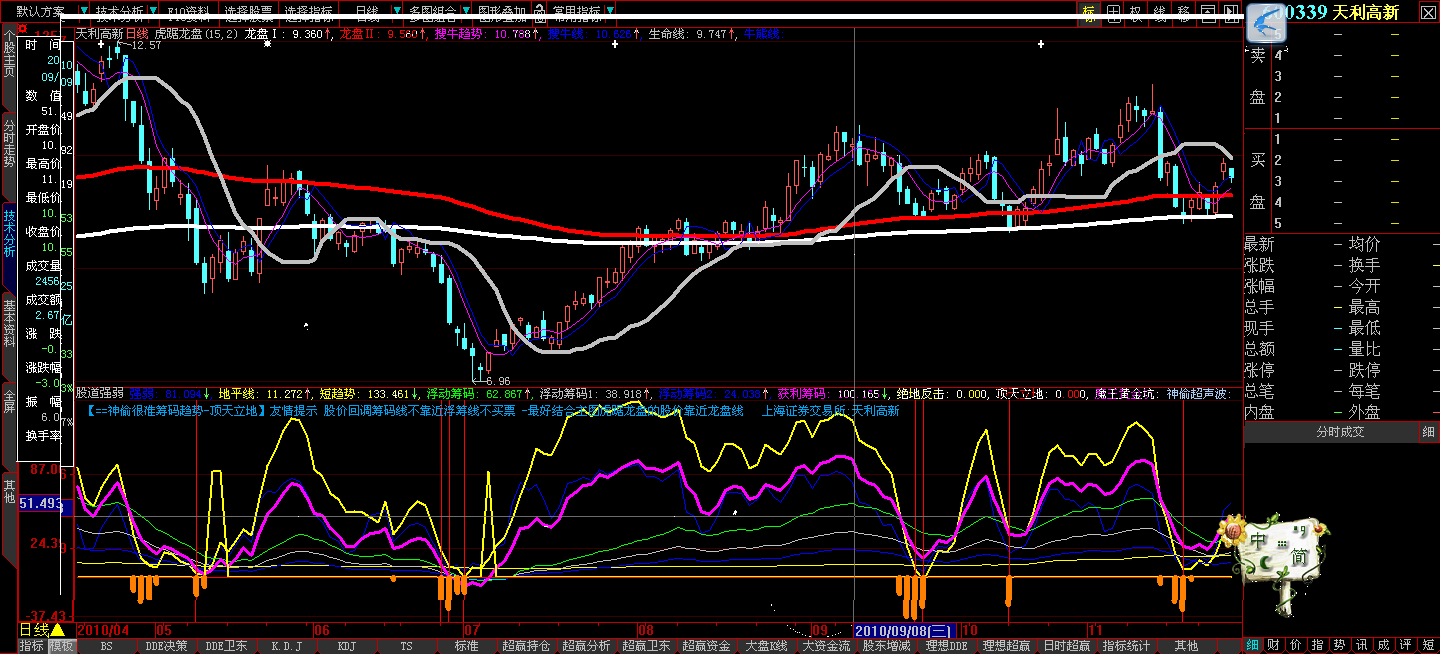Click the red gear icon above sidebar

coord(22,29)
